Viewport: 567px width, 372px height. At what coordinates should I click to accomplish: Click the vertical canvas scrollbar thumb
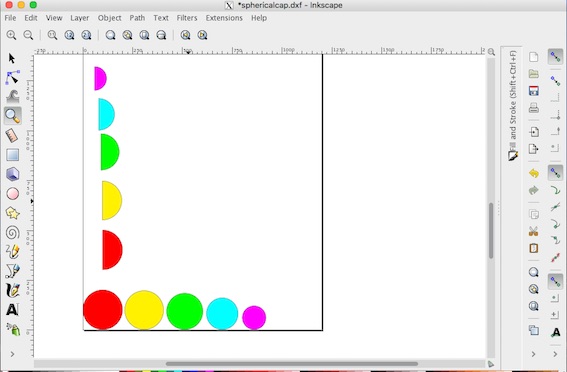coord(491,231)
